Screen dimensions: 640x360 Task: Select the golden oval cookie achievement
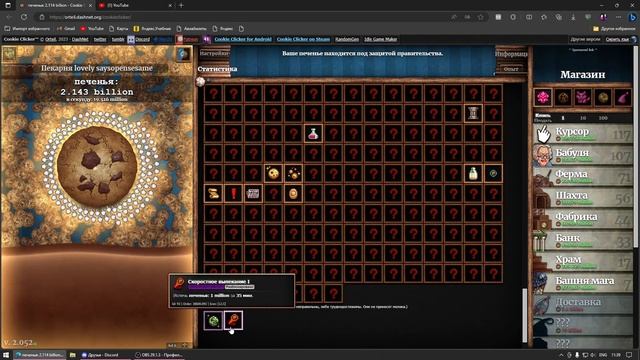pos(293,193)
